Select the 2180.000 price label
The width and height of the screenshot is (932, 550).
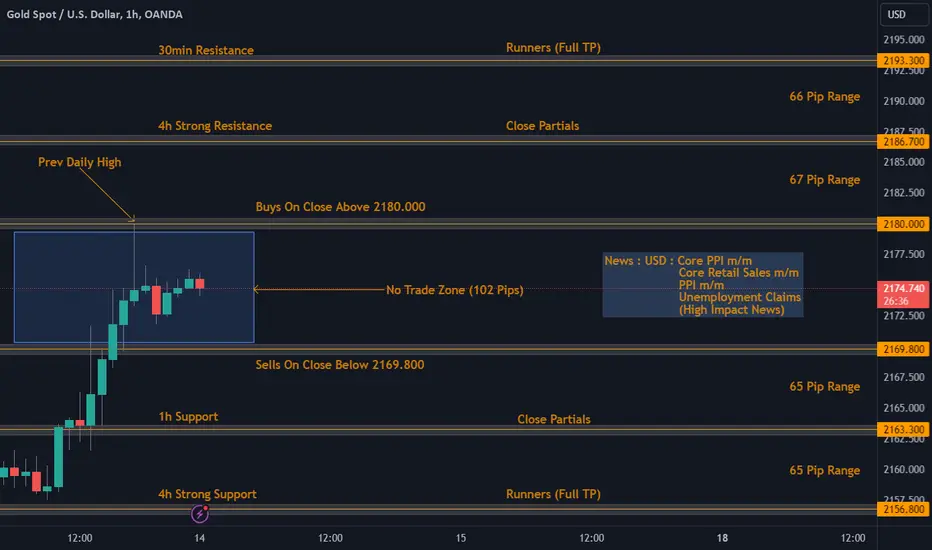[x=903, y=224]
